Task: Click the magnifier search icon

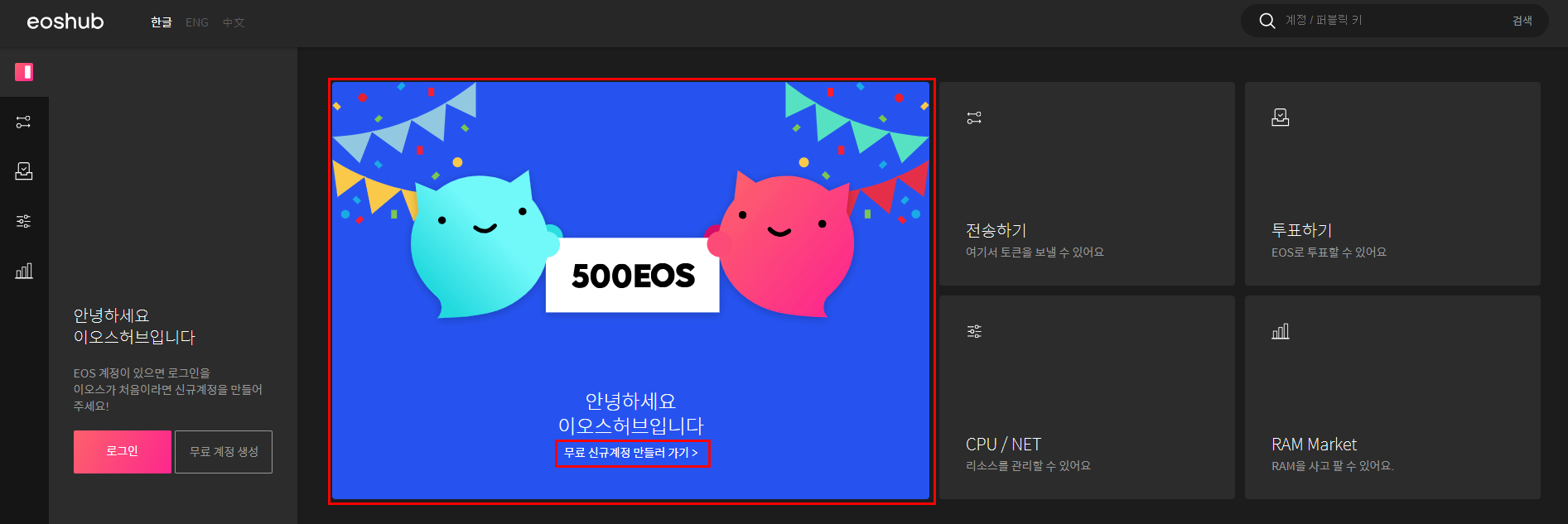Action: (1266, 21)
